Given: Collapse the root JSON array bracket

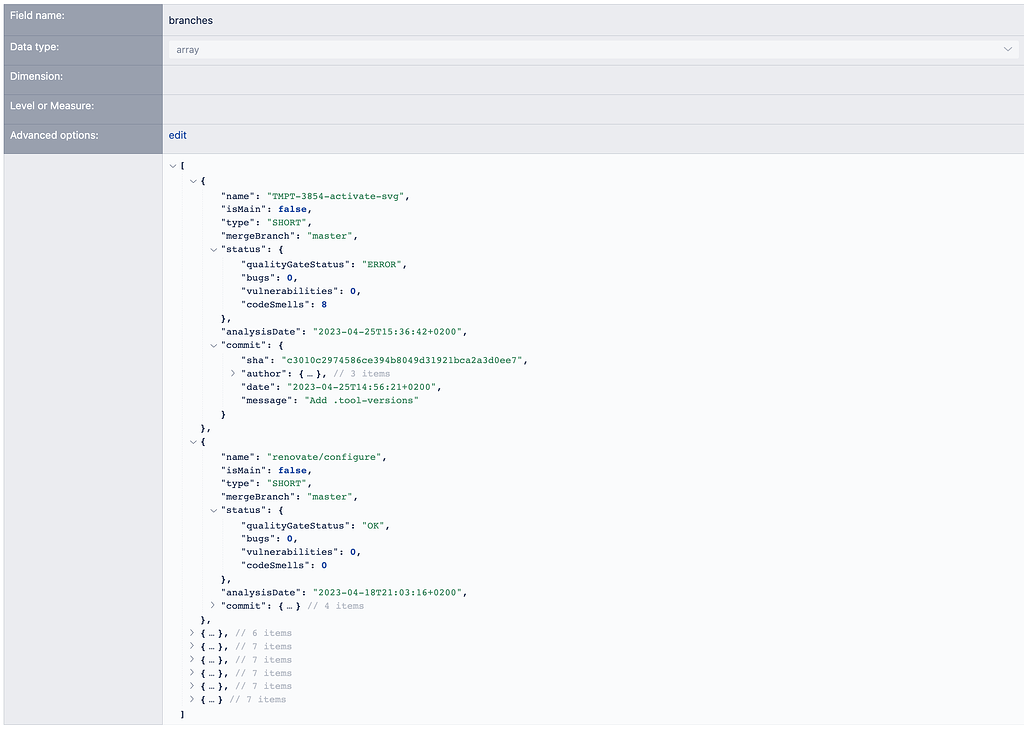Looking at the screenshot, I should [173, 166].
